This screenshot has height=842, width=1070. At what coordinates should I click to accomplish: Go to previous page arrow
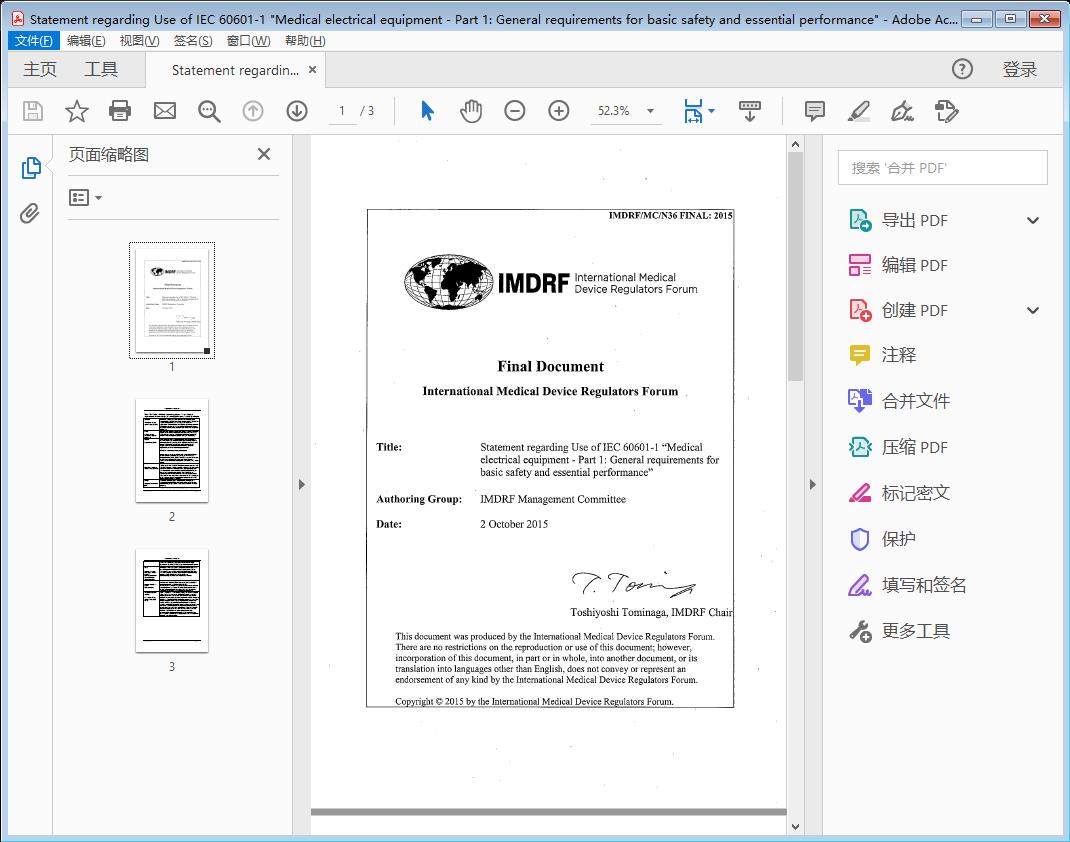[253, 111]
